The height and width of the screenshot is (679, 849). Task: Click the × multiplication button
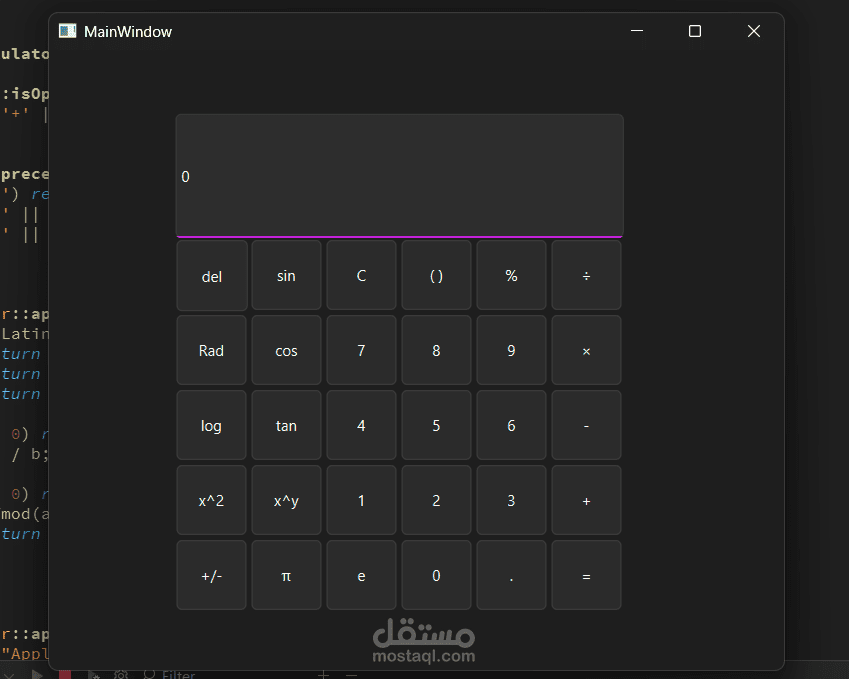coord(586,350)
